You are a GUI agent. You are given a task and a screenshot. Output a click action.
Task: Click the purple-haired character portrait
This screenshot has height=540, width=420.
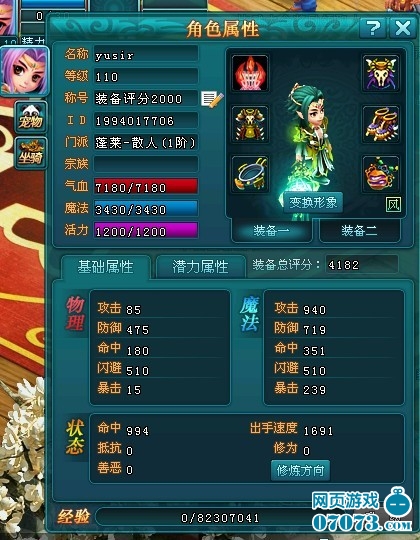click(25, 71)
